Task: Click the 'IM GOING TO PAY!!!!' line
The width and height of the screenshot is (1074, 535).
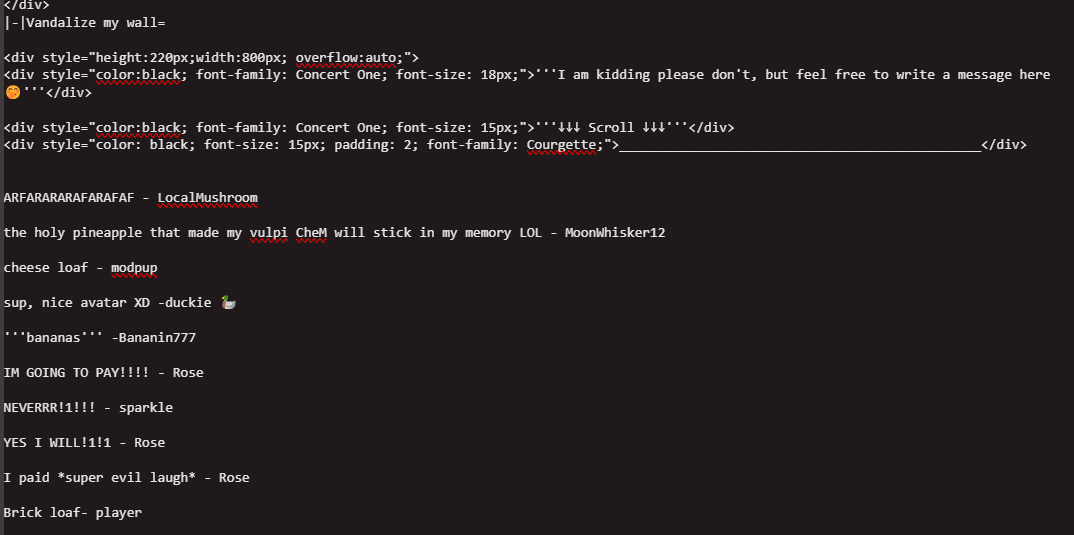Action: pyautogui.click(x=76, y=372)
